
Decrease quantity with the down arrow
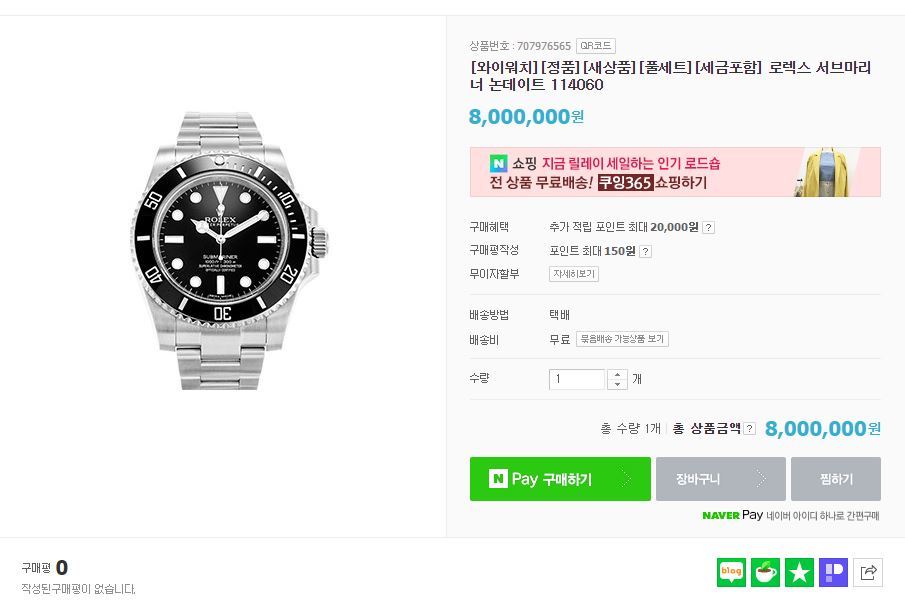coord(618,384)
